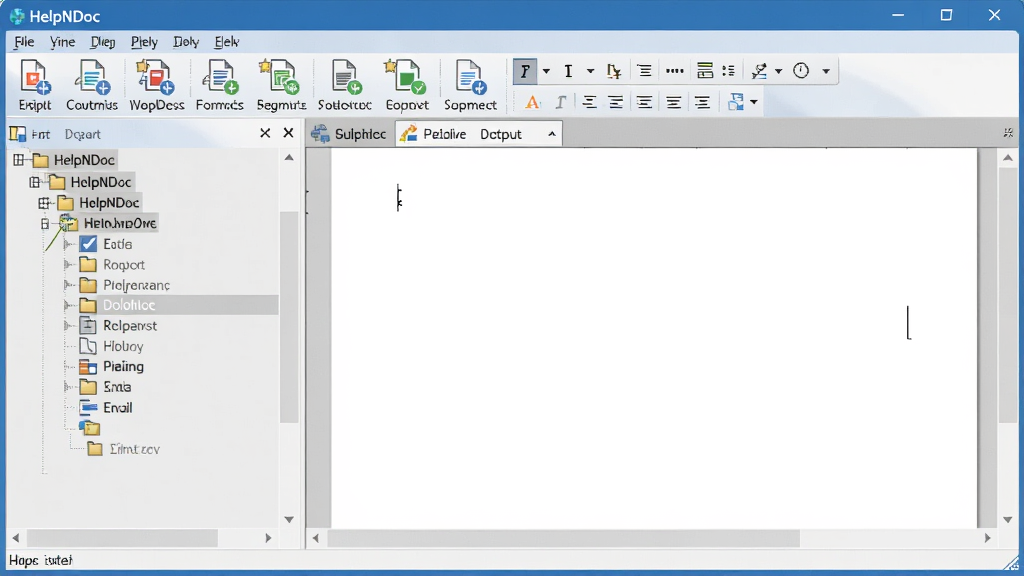Image resolution: width=1024 pixels, height=576 pixels.
Task: Expand the Roqort folder
Action: (x=68, y=265)
